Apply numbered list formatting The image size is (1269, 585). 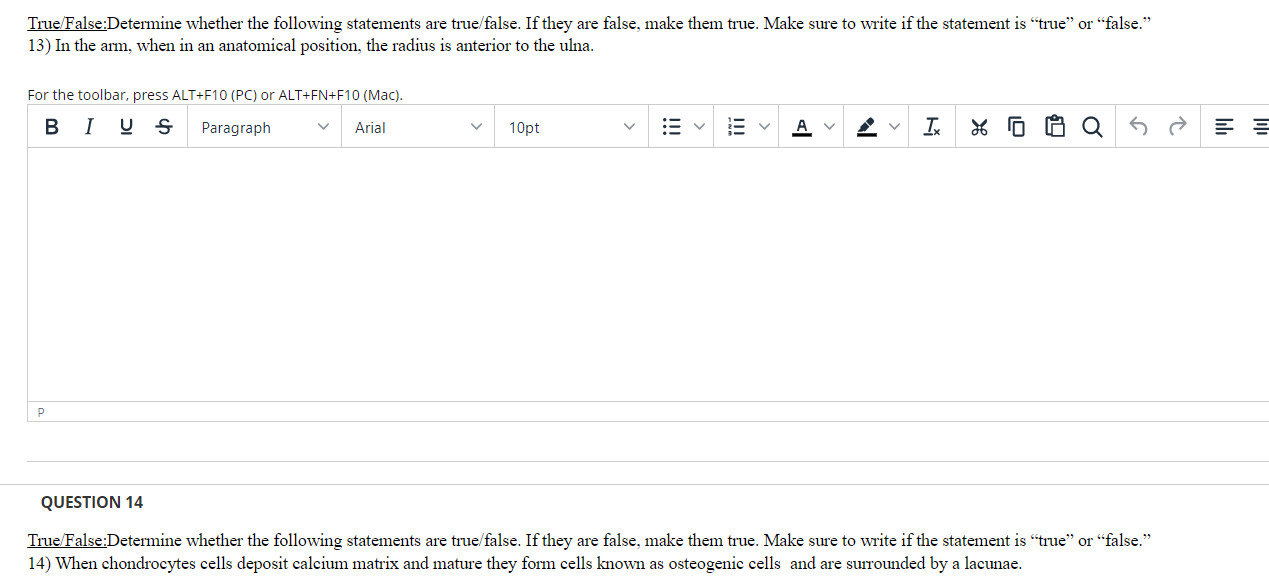coord(737,127)
